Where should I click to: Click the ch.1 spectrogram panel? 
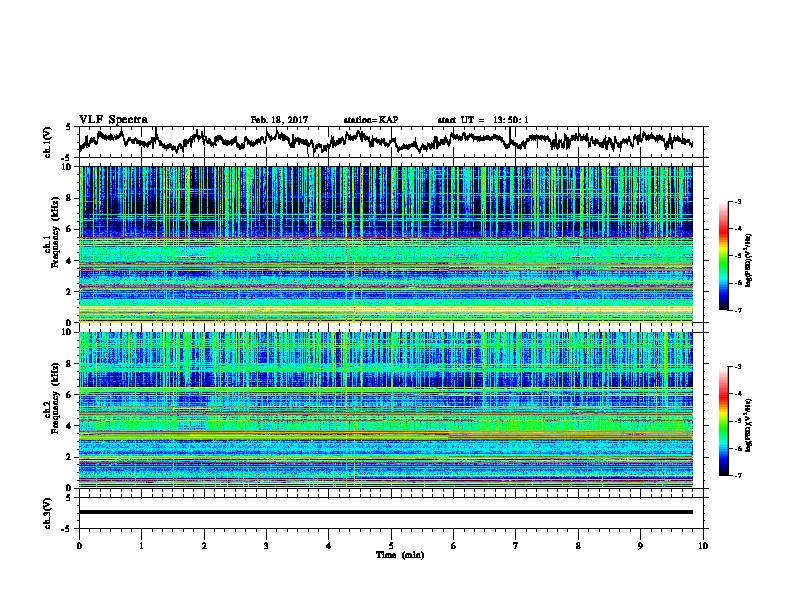click(386, 244)
